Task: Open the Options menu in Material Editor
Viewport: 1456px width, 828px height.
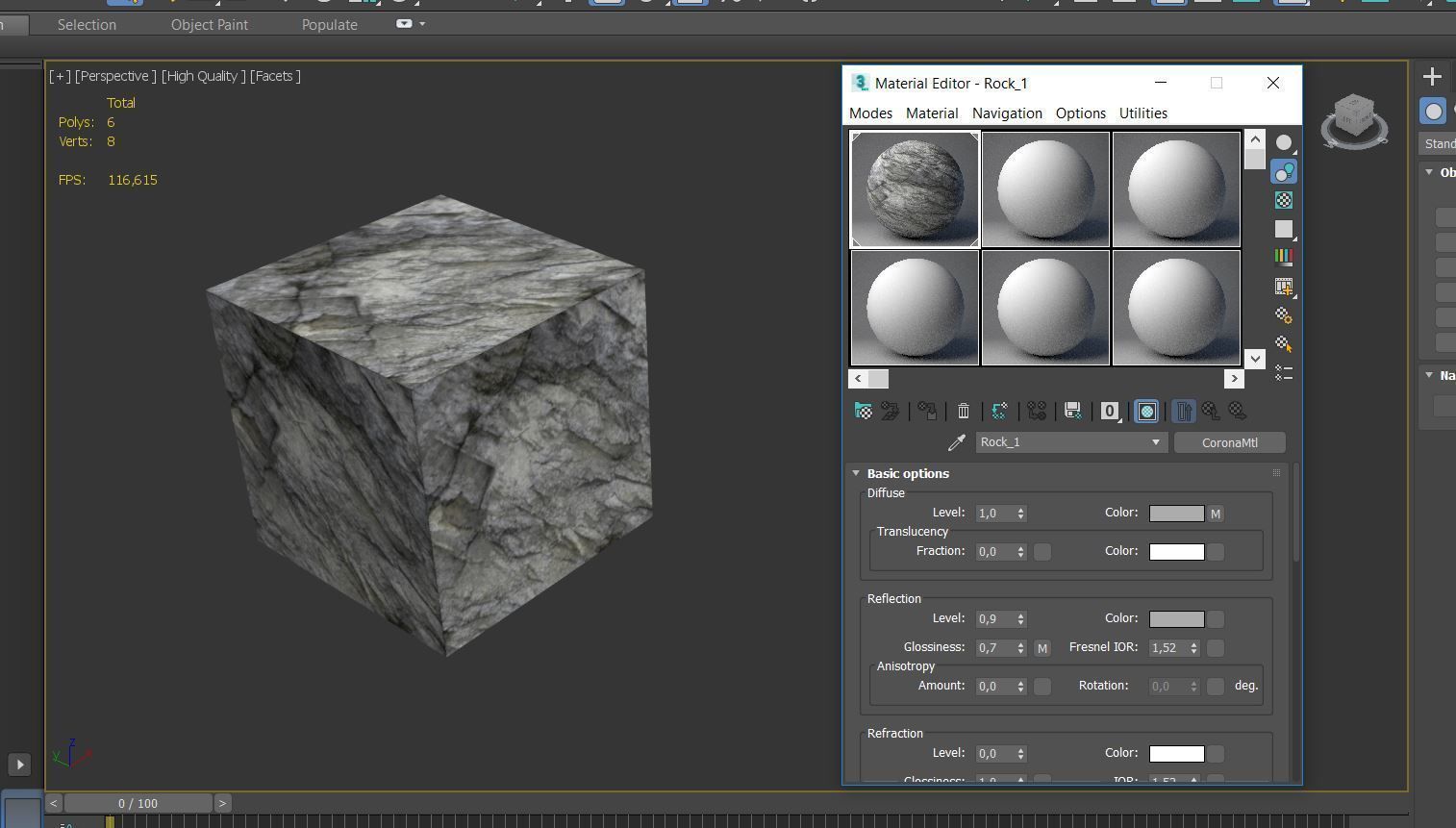Action: tap(1081, 113)
